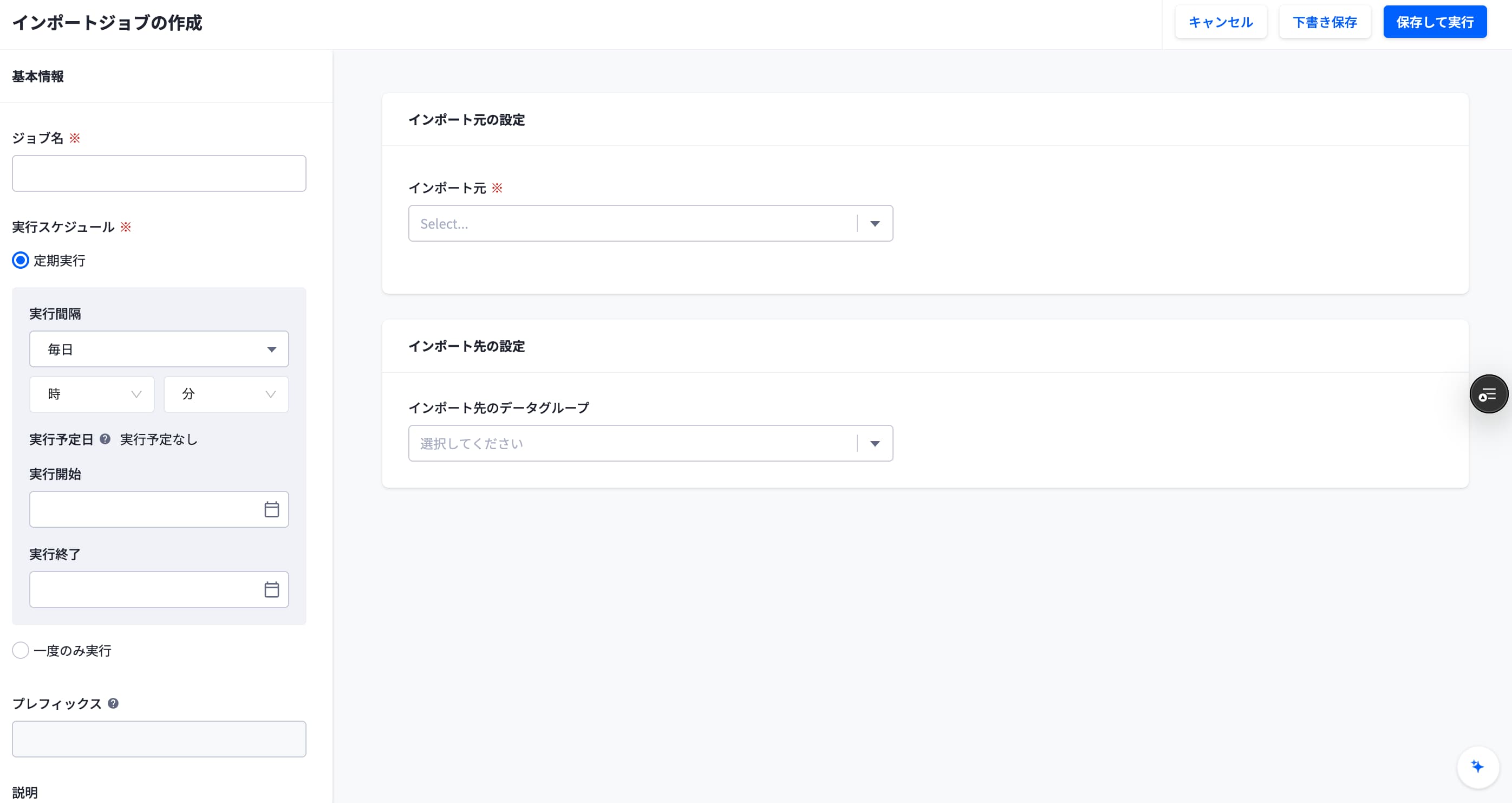Image resolution: width=1512 pixels, height=803 pixels.
Task: Open the インポート元 Select combo box
Action: [650, 223]
